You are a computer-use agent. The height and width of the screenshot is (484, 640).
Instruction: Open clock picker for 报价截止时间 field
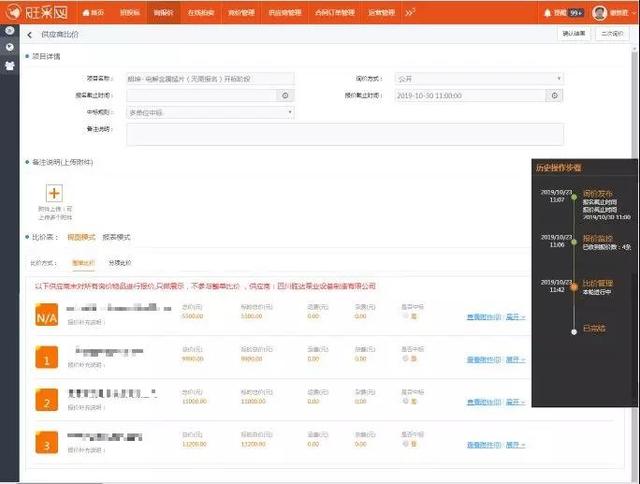point(555,95)
